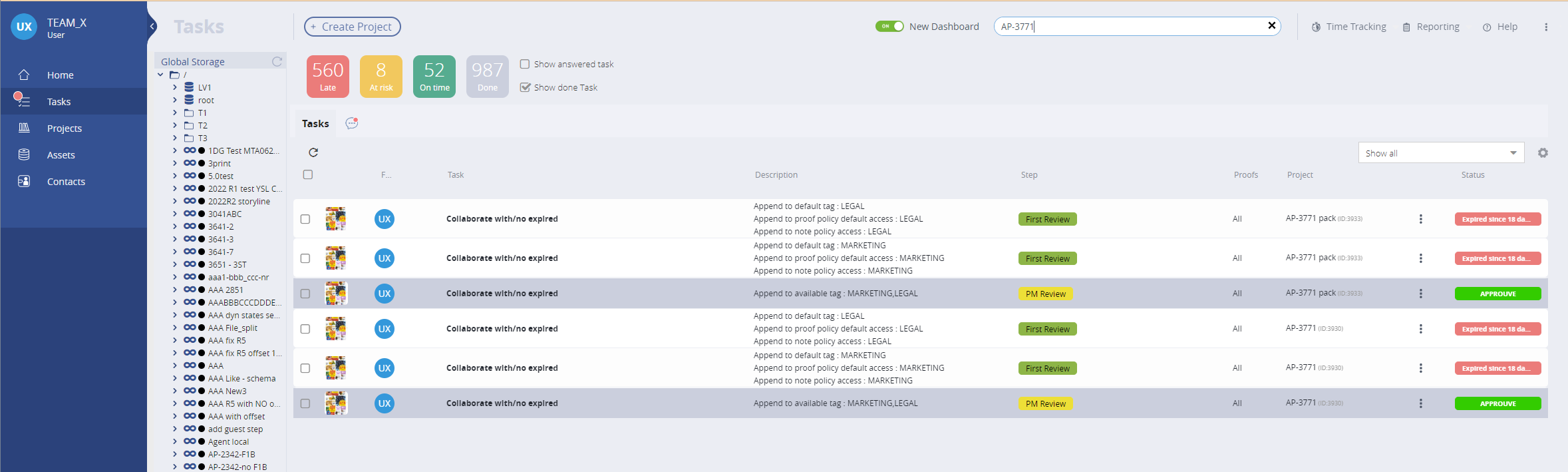
Task: Open Help
Action: coord(1501,27)
